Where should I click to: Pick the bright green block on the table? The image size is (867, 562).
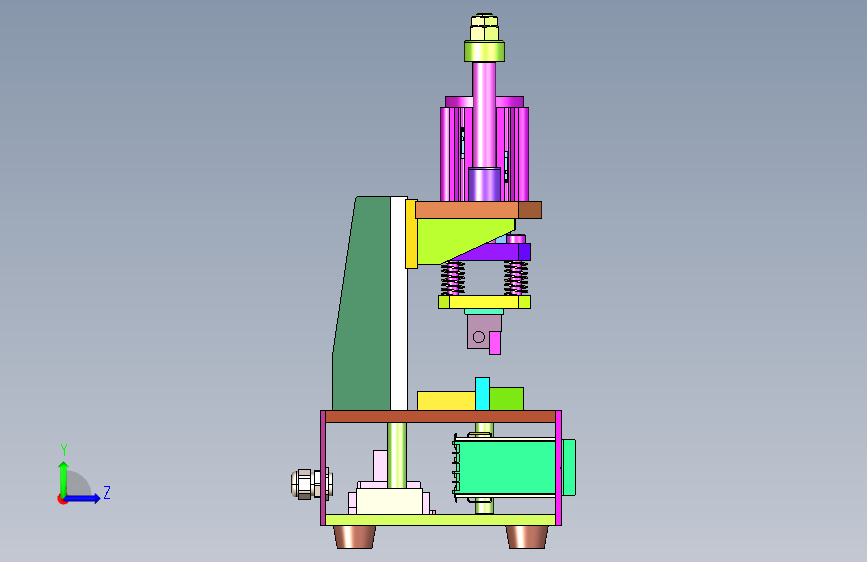click(x=506, y=399)
